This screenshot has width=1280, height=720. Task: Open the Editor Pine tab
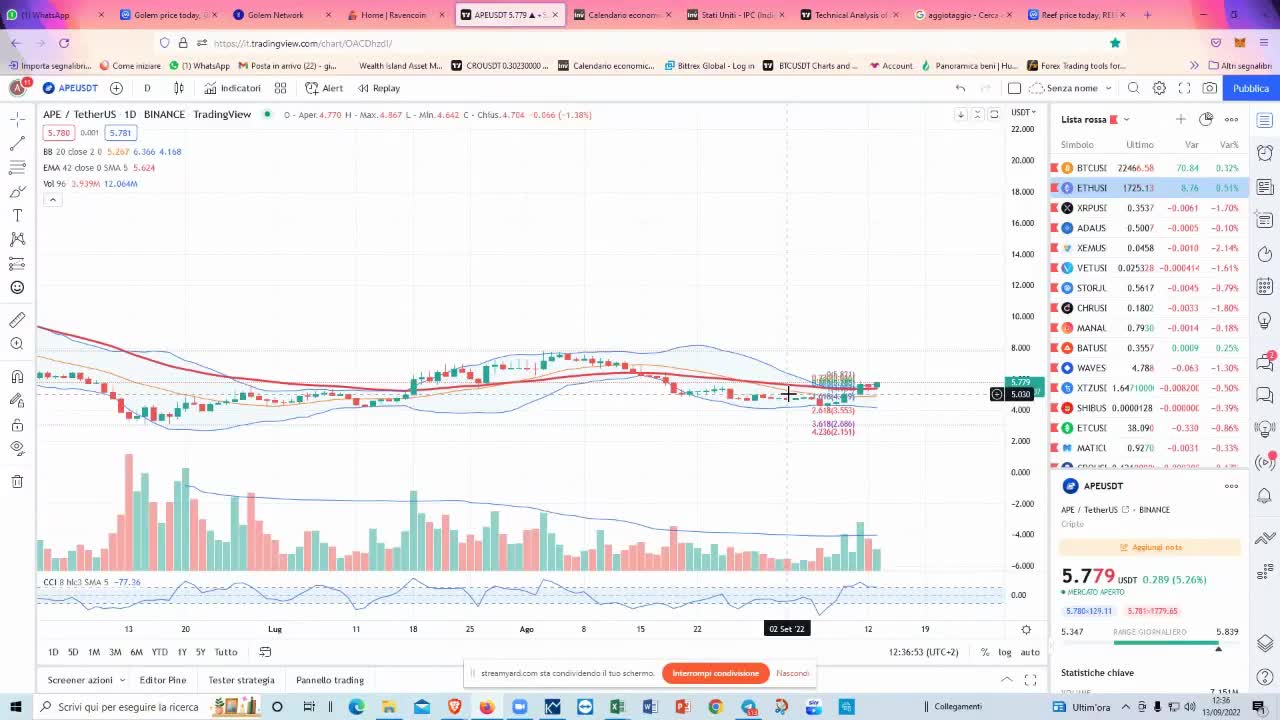pos(163,680)
